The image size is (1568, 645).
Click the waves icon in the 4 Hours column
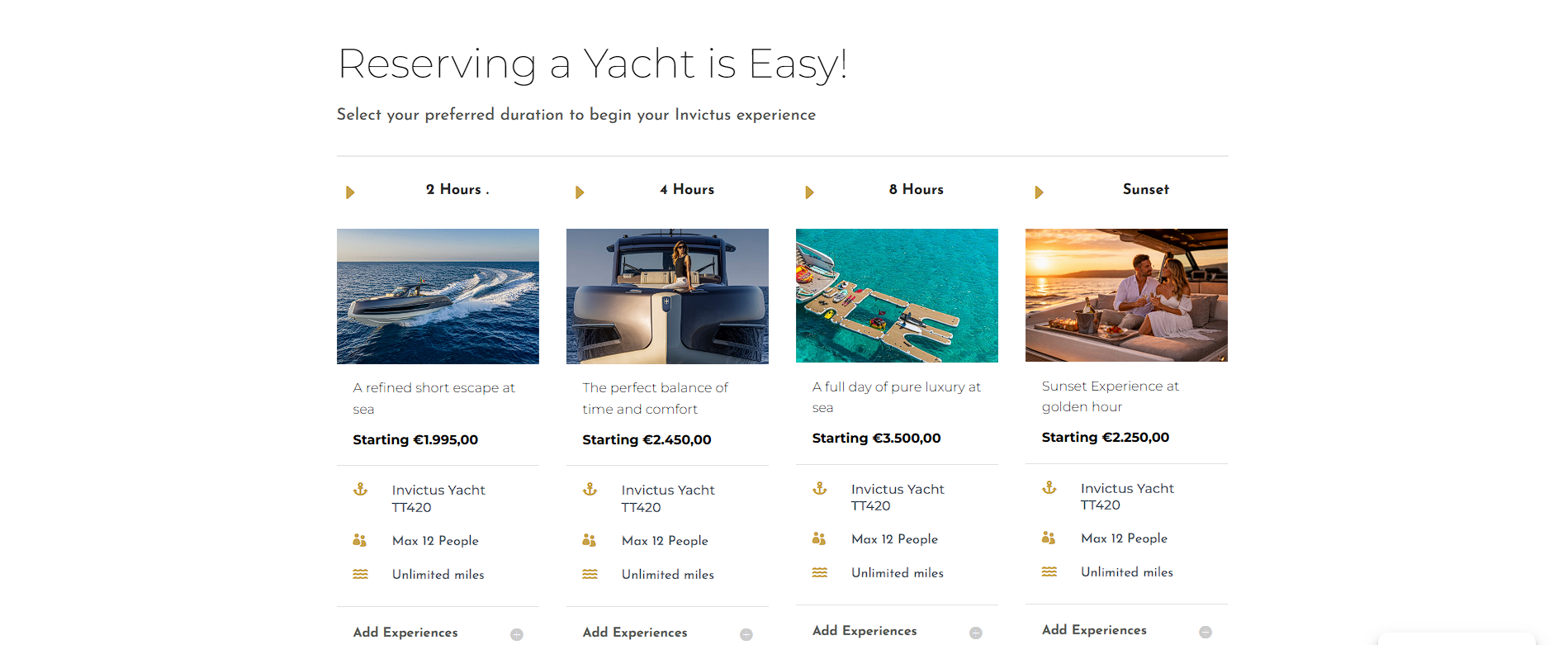590,574
